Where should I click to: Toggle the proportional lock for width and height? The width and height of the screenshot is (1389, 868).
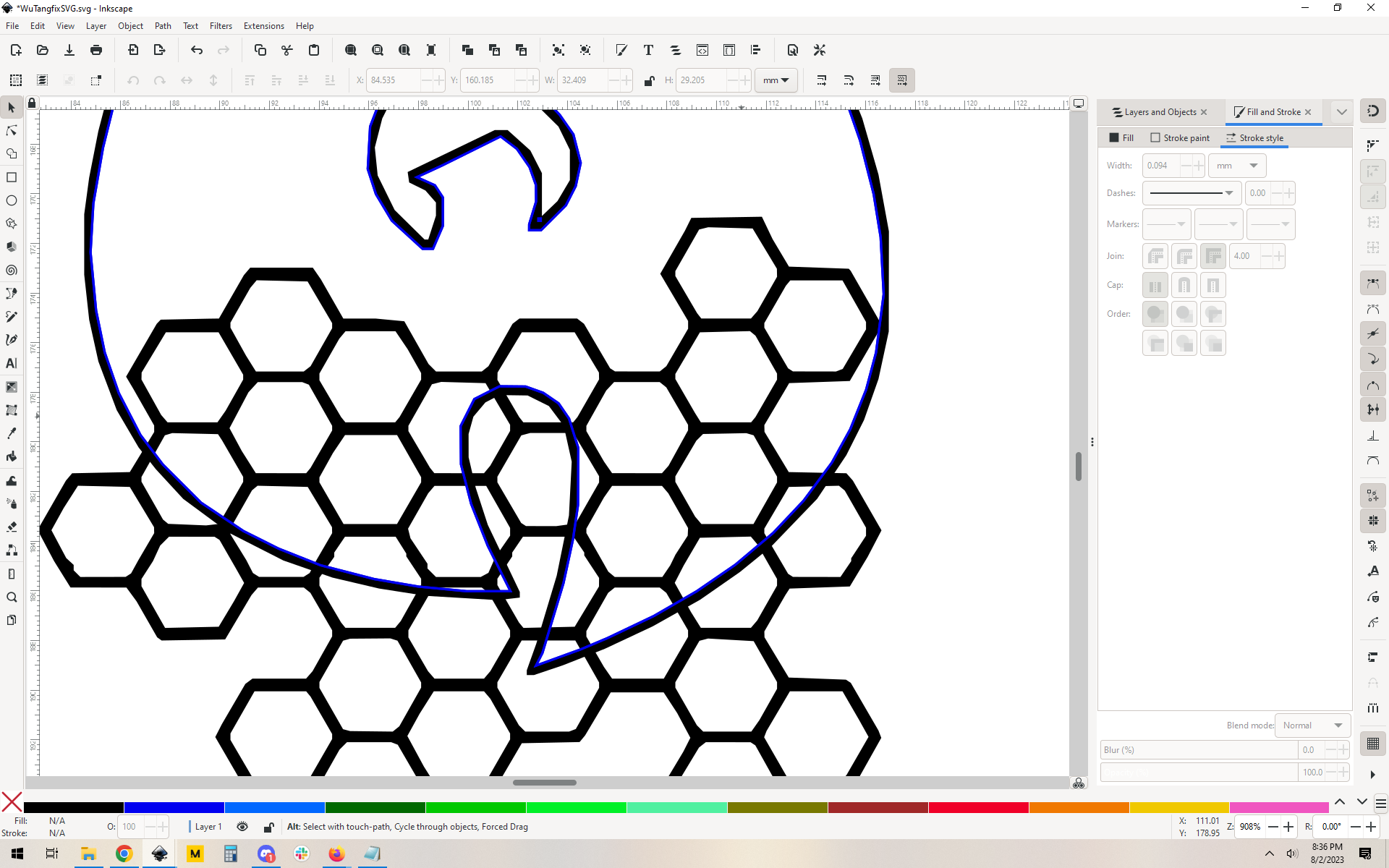pyautogui.click(x=649, y=80)
